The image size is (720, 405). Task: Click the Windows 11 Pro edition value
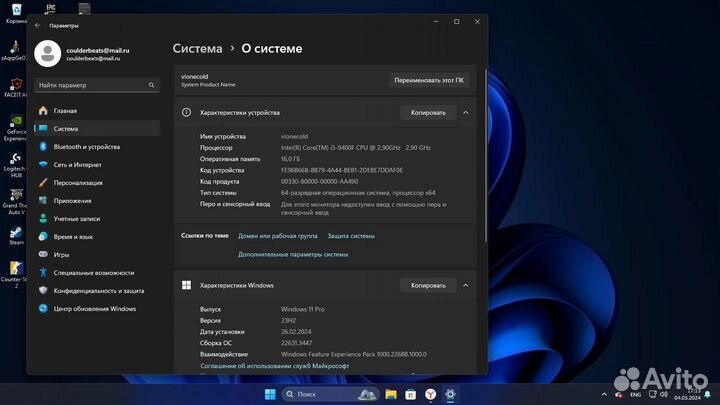tap(303, 309)
